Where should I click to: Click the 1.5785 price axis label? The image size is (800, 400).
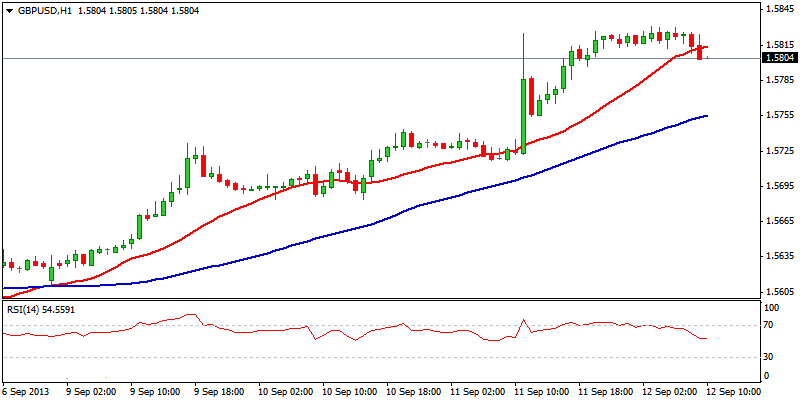click(781, 80)
